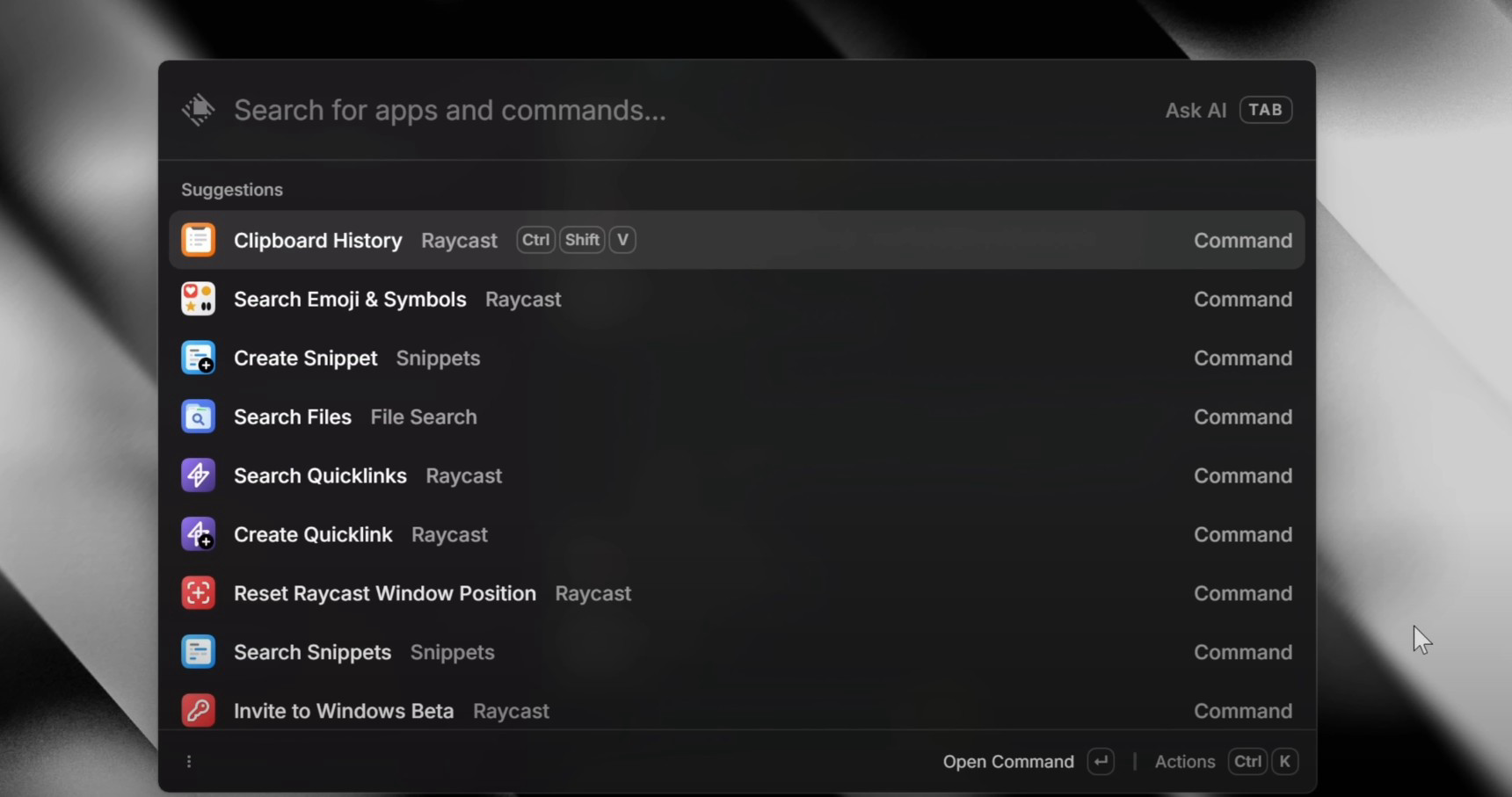Click the Open Command button
1512x797 pixels.
1008,762
